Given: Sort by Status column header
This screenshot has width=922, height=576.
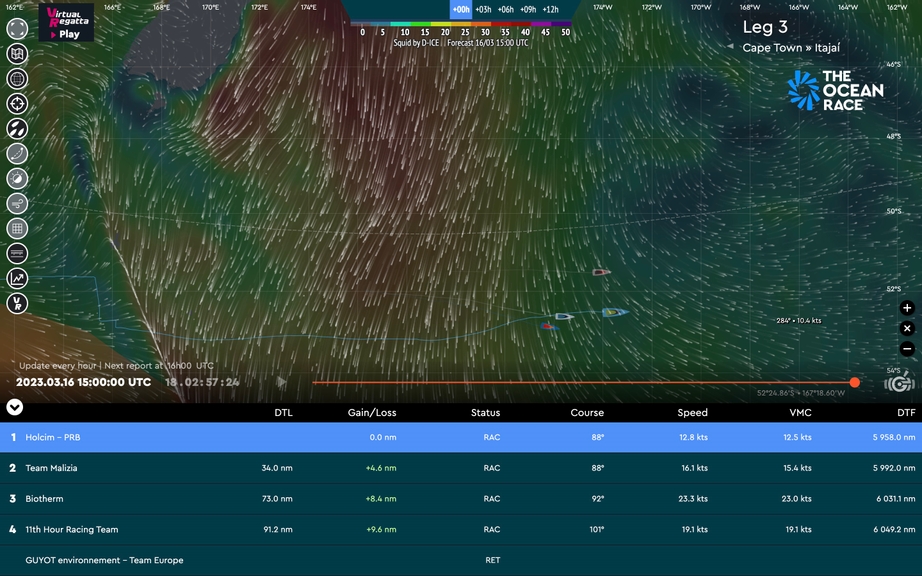Looking at the screenshot, I should 486,413.
